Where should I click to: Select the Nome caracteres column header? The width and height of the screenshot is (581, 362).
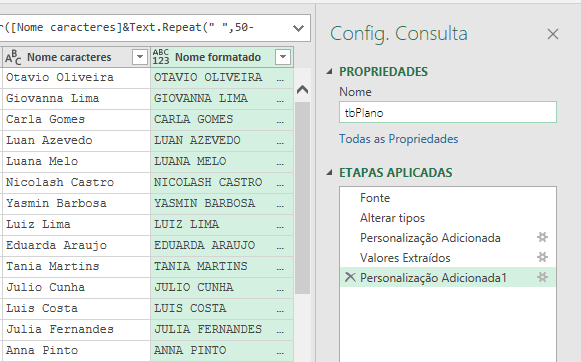[76, 57]
